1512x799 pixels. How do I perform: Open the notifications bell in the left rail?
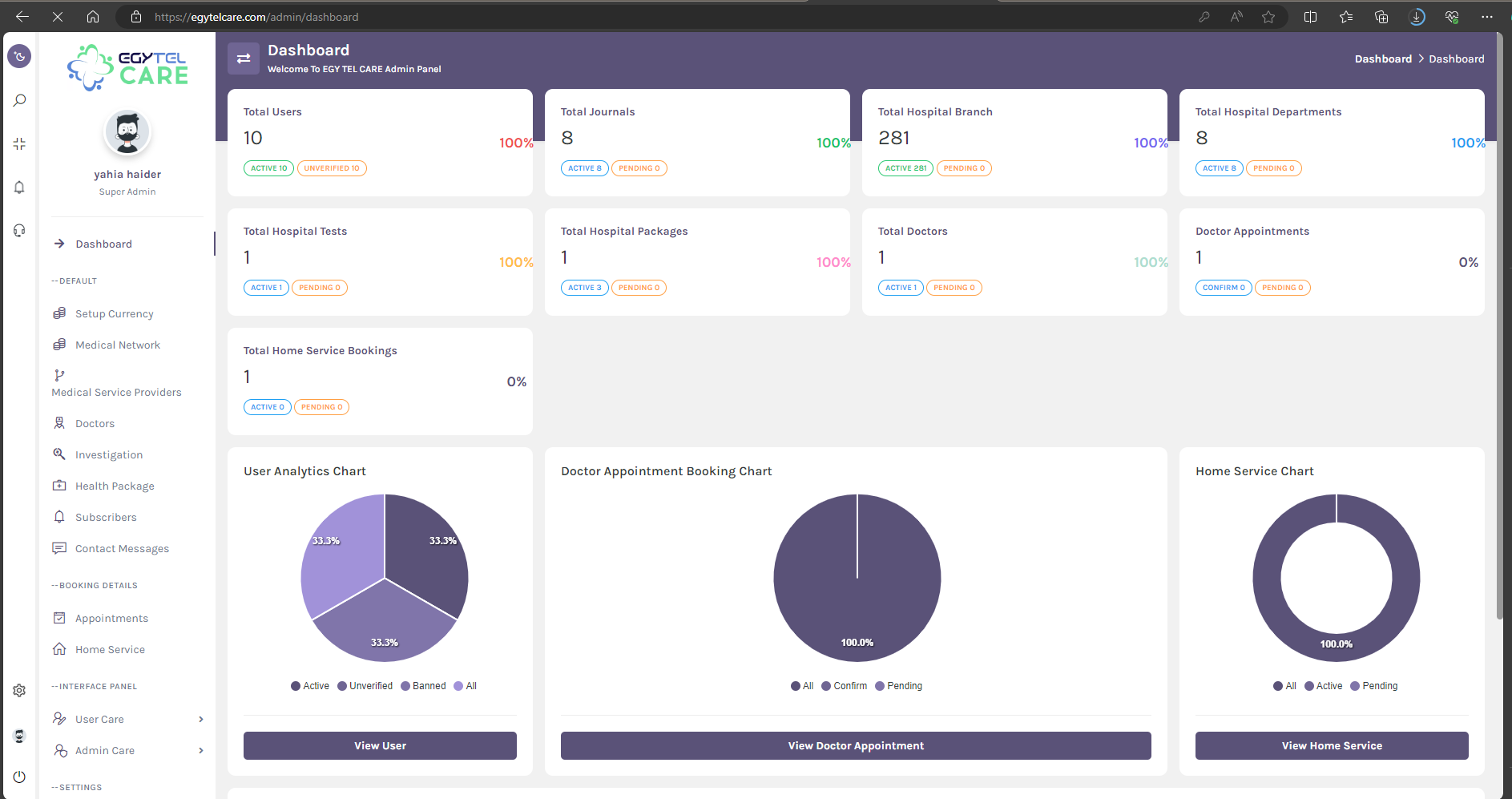pos(19,187)
